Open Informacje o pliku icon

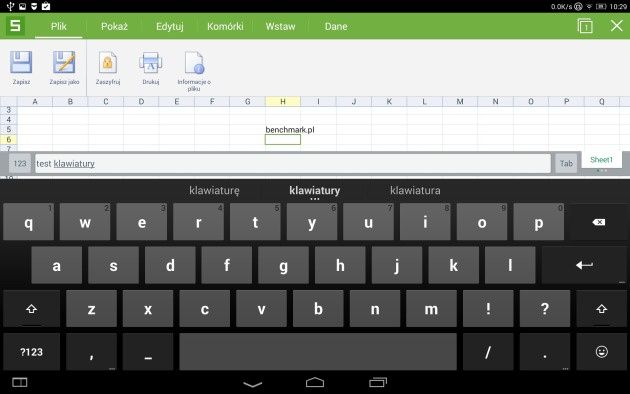(x=194, y=63)
